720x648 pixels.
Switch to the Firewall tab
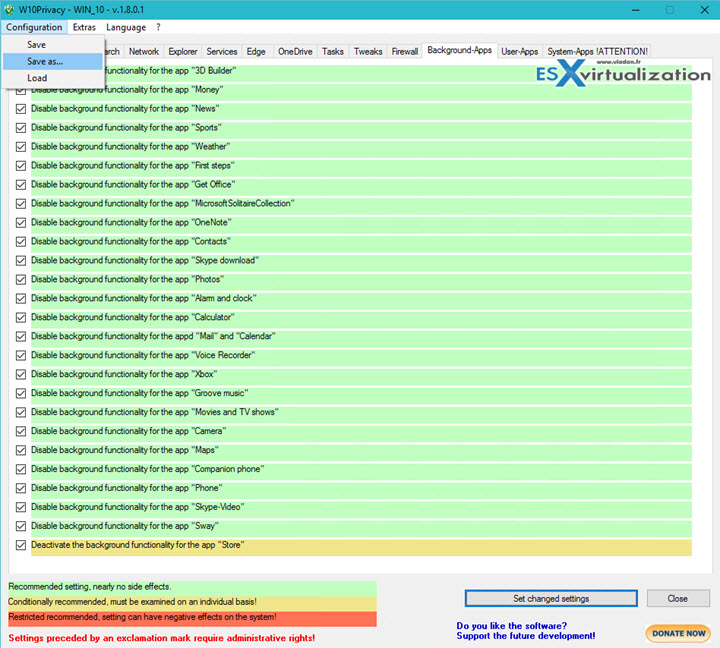pos(405,51)
